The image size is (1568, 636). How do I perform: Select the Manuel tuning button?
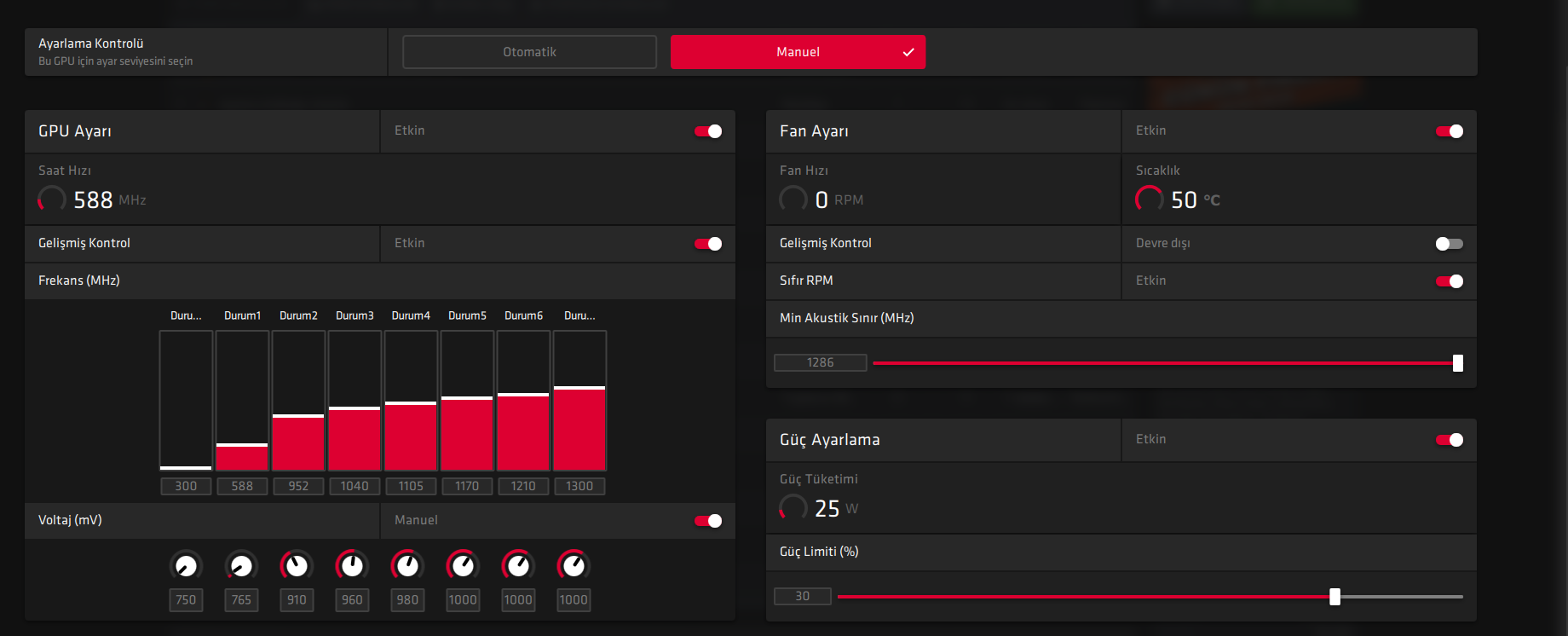[798, 52]
